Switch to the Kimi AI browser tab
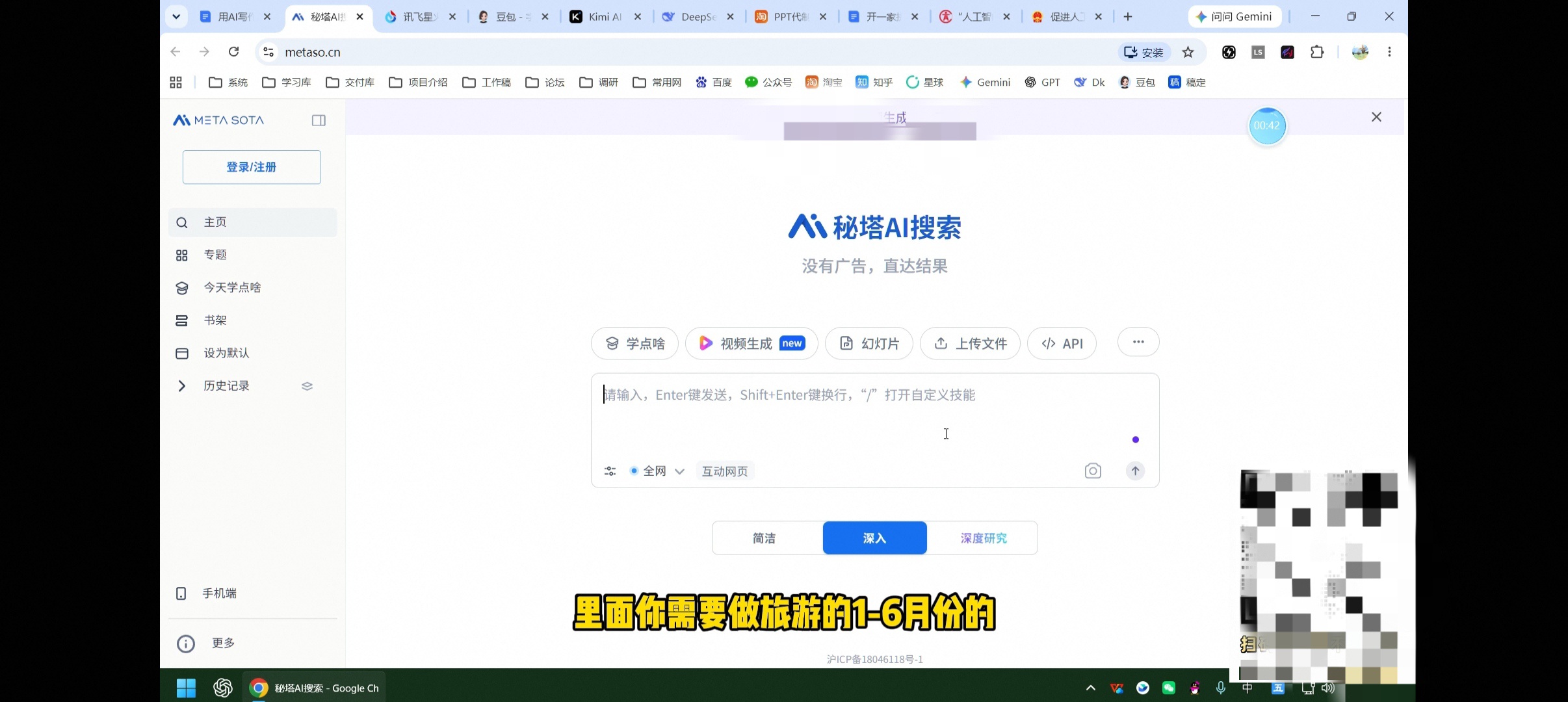Image resolution: width=1568 pixels, height=702 pixels. [605, 17]
